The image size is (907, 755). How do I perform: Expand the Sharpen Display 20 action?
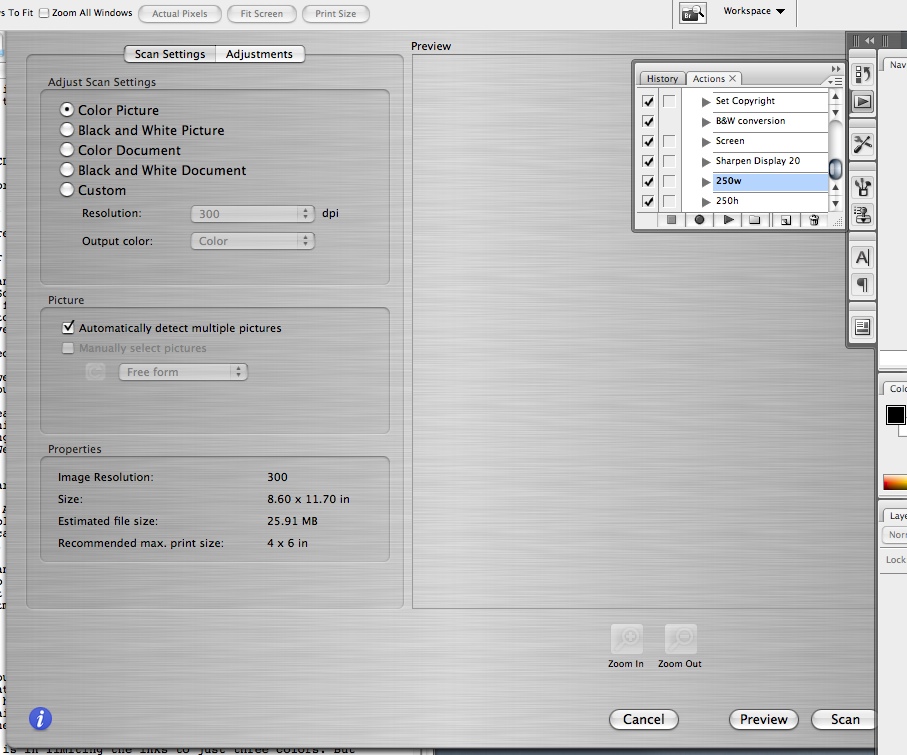pyautogui.click(x=707, y=161)
